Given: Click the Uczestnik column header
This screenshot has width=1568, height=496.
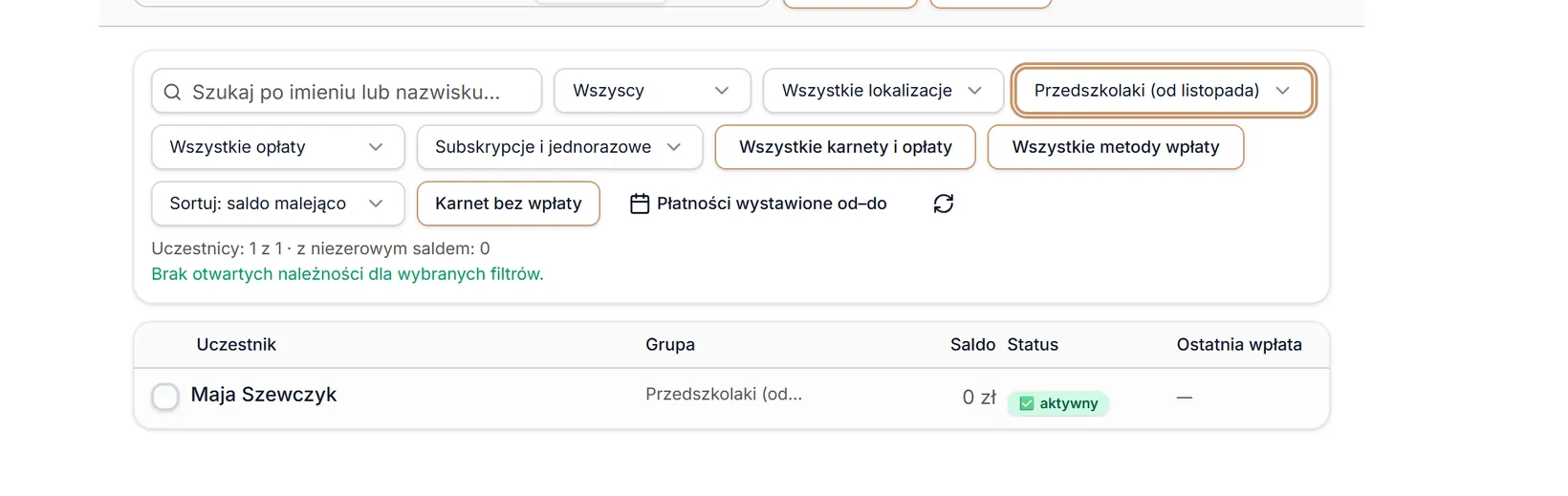Looking at the screenshot, I should coord(236,345).
